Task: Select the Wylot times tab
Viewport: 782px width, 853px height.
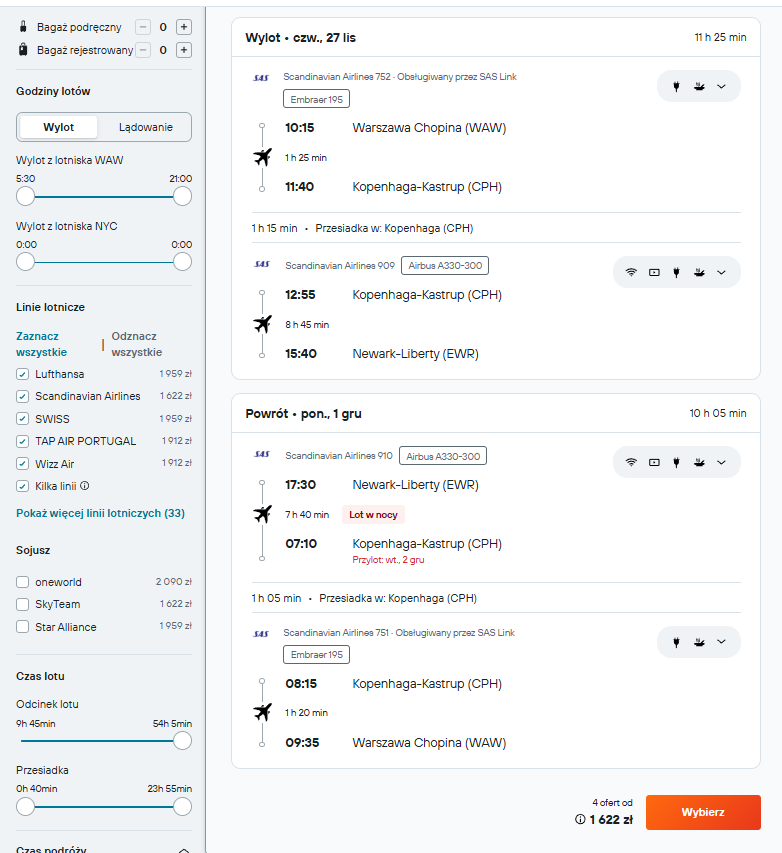Action: pos(59,127)
